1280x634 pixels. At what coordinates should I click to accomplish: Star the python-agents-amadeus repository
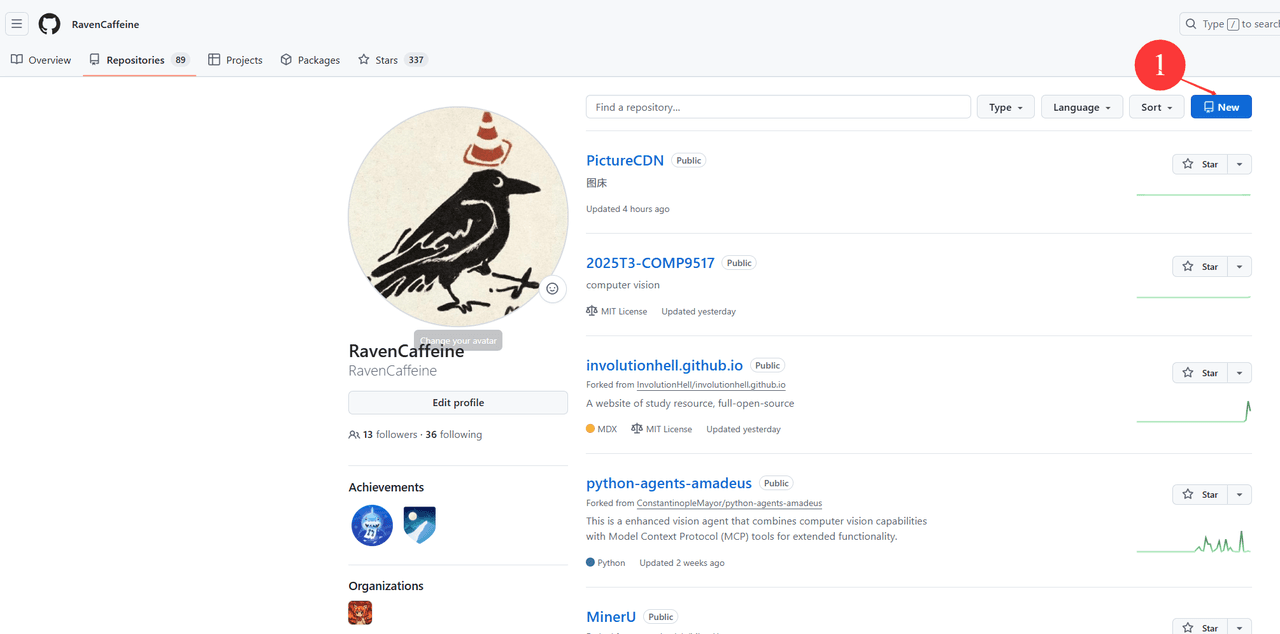[1199, 494]
